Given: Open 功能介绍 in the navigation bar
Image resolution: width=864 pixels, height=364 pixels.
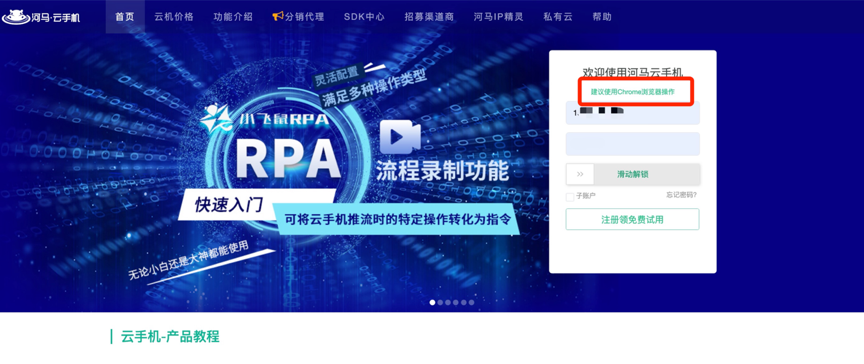Looking at the screenshot, I should [233, 17].
